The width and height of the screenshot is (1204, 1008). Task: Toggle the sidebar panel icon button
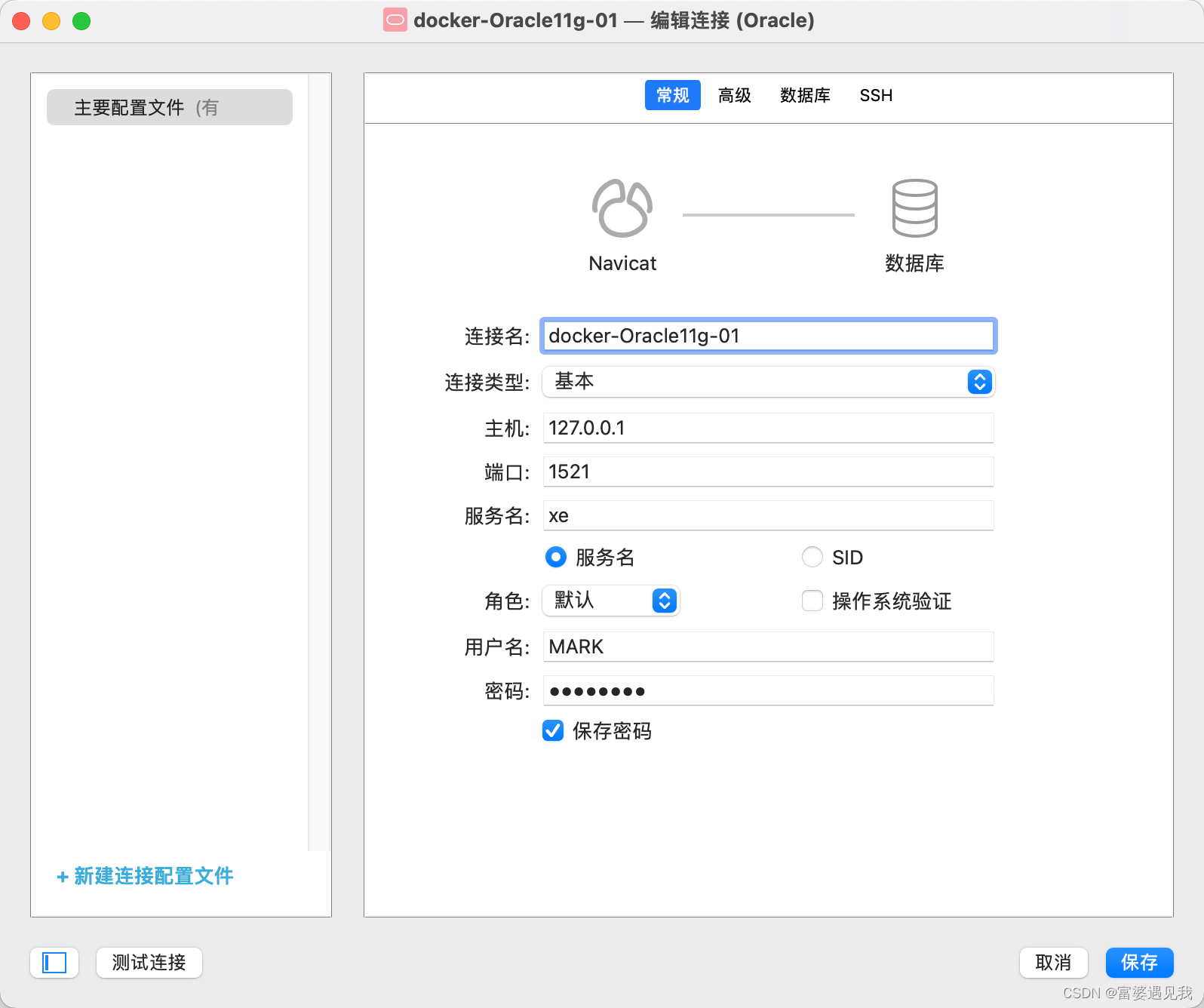click(x=54, y=963)
